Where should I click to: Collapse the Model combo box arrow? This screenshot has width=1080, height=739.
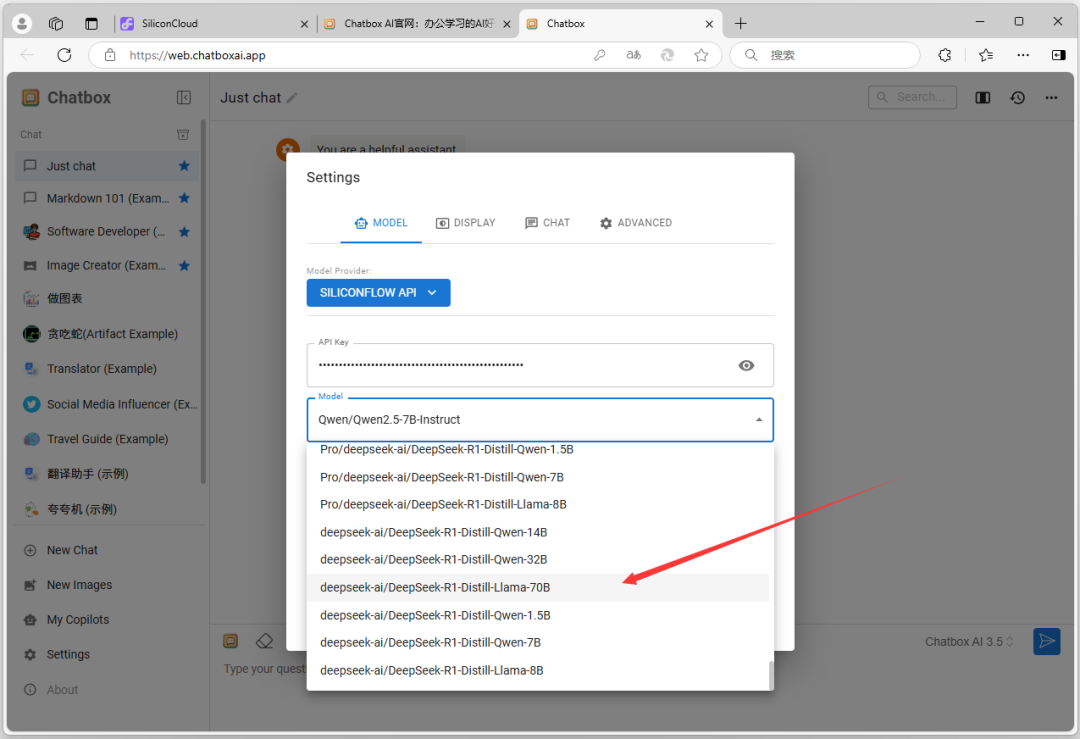pos(758,419)
